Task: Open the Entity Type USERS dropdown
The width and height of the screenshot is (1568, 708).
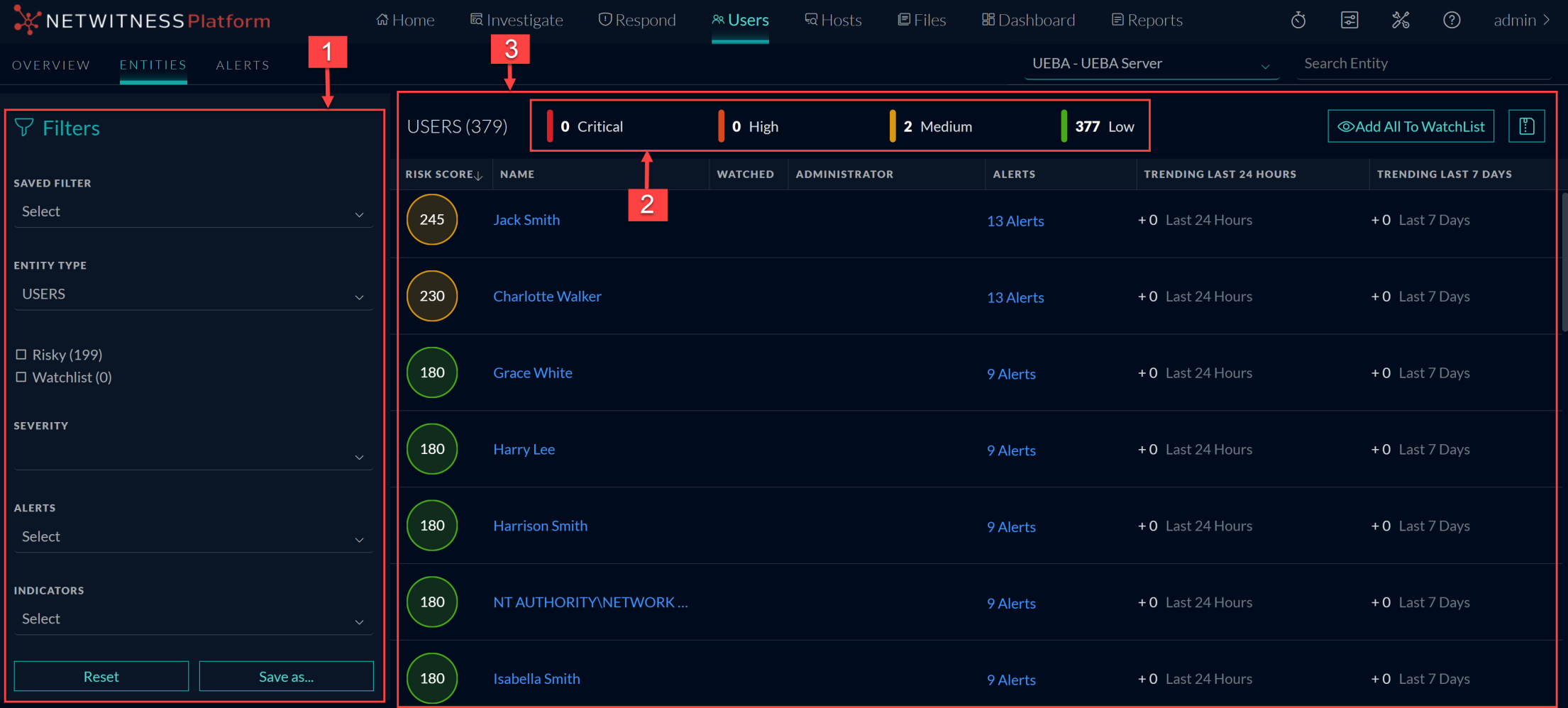Action: [x=193, y=294]
